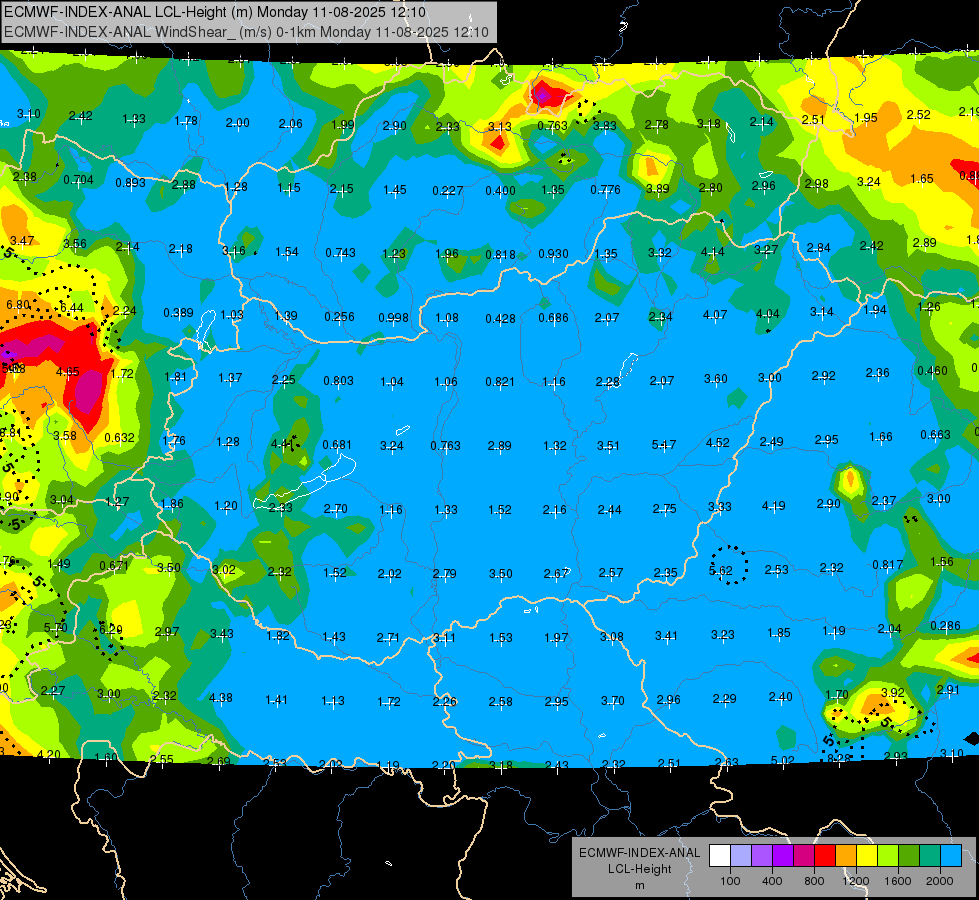The width and height of the screenshot is (979, 900).
Task: Click the grid value 0.776
Action: click(x=606, y=189)
